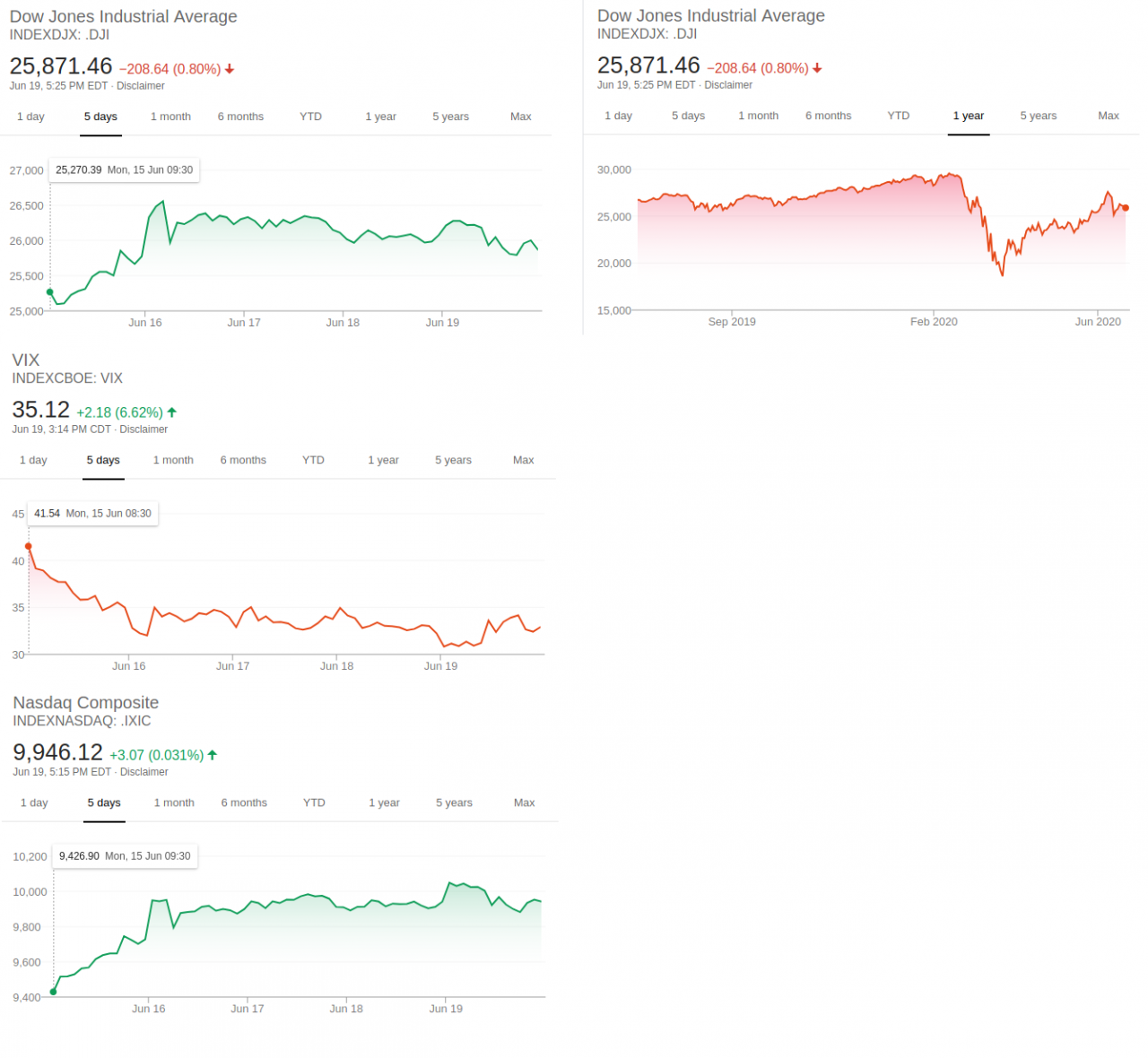Click the green start data point on the Dow 5-day chart
This screenshot has width=1148, height=1058.
coord(50,292)
